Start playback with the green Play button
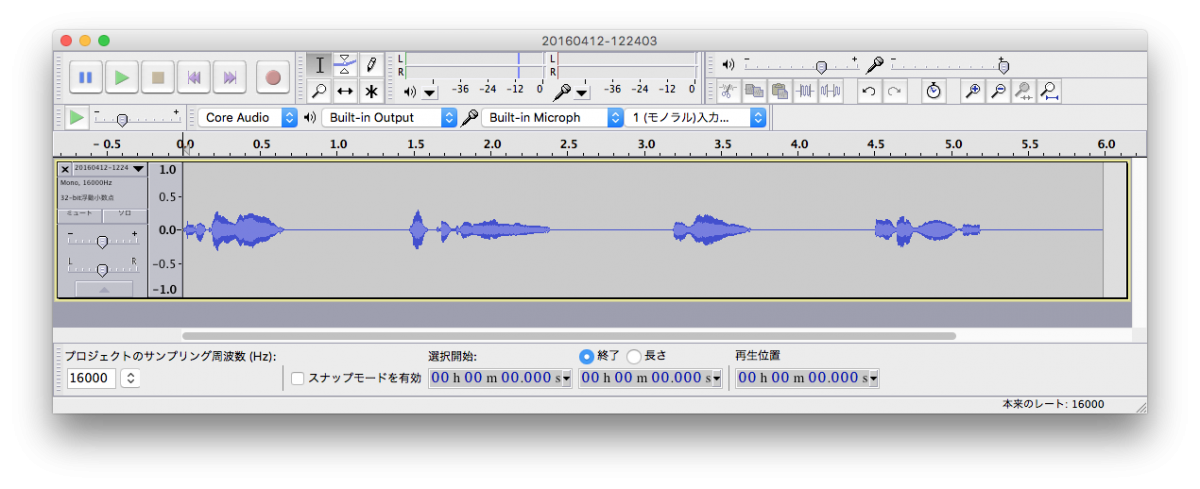 point(122,77)
